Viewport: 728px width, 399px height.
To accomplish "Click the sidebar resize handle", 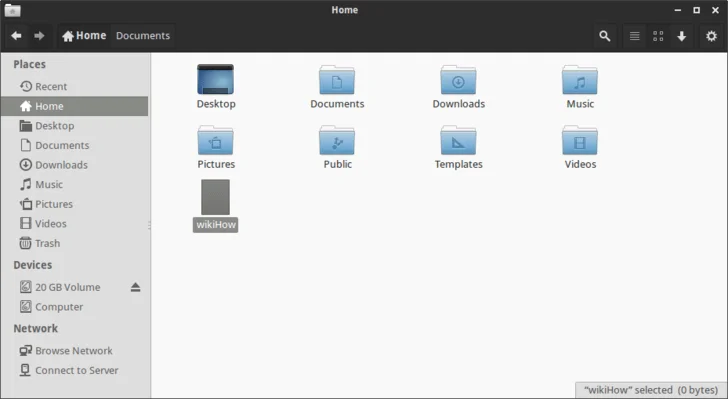I will tap(150, 225).
